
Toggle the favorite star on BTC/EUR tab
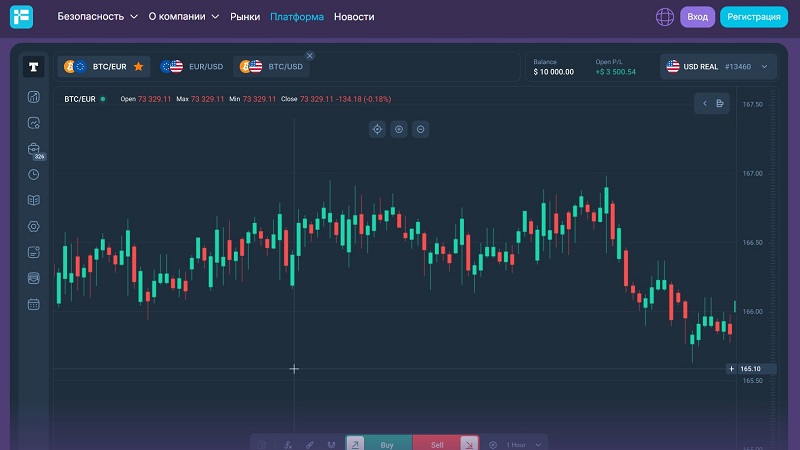138,67
